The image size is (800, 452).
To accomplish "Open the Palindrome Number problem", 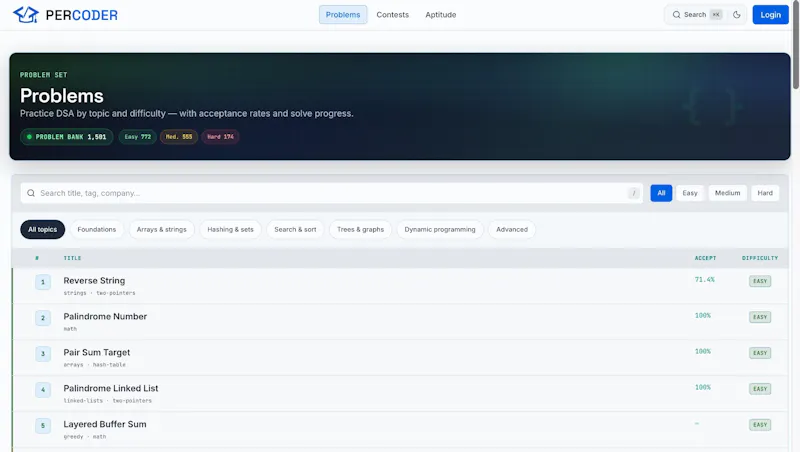I will [105, 316].
